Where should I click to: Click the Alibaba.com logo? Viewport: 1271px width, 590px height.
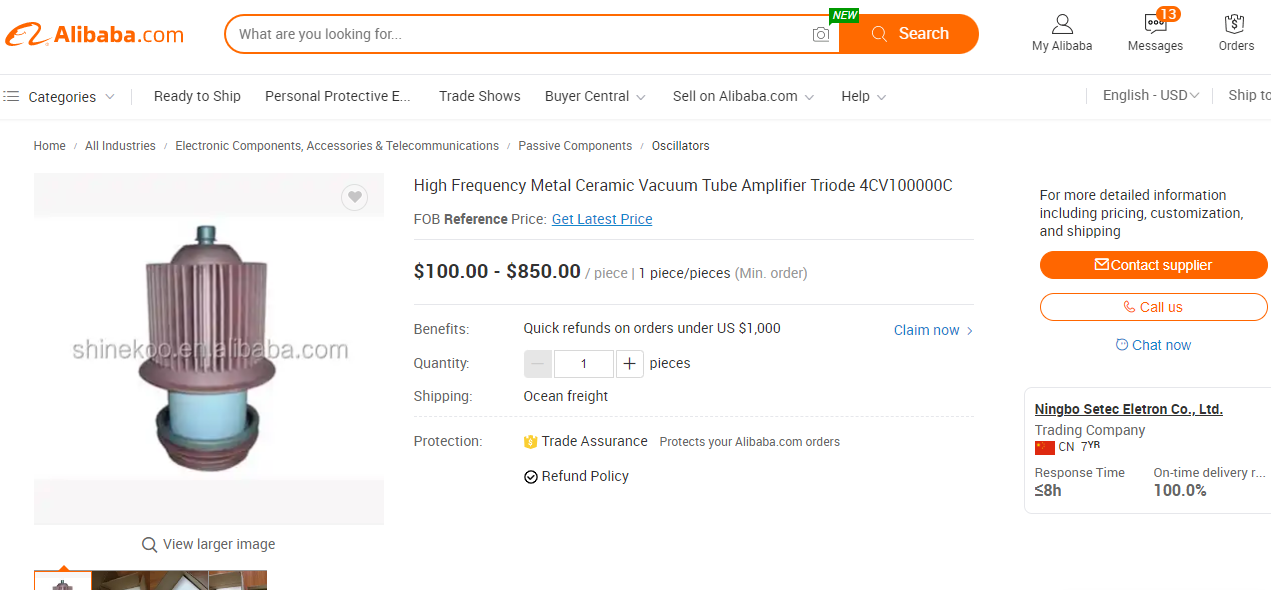[x=95, y=35]
